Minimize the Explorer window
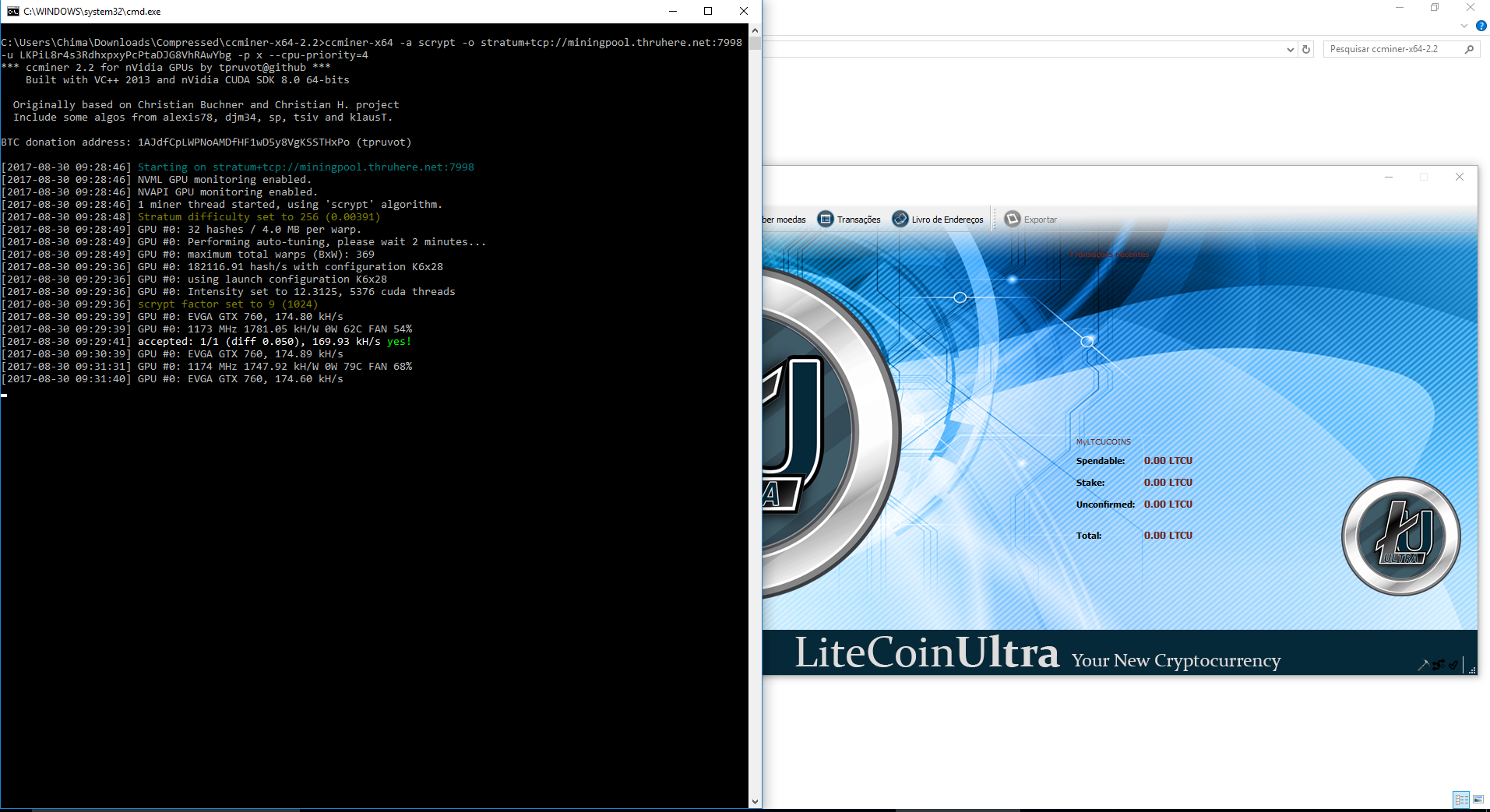The image size is (1490, 812). (1400, 7)
